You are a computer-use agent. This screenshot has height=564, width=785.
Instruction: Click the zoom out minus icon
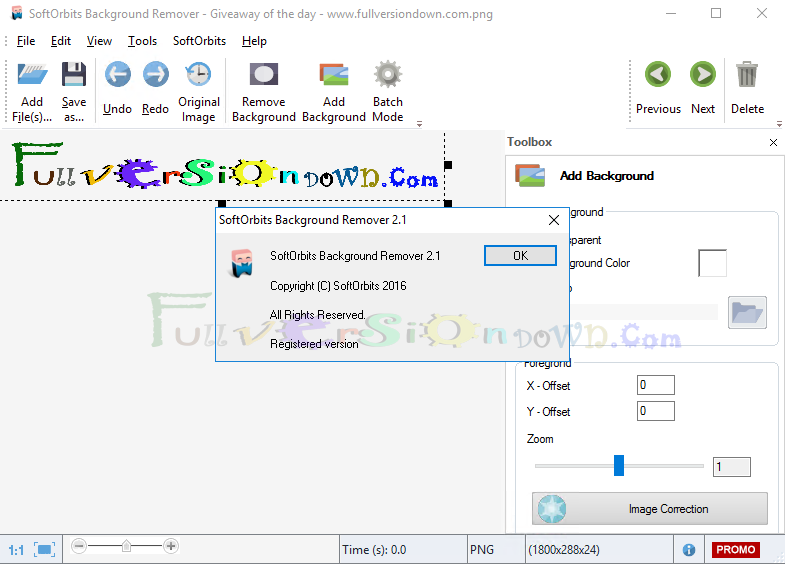click(79, 546)
